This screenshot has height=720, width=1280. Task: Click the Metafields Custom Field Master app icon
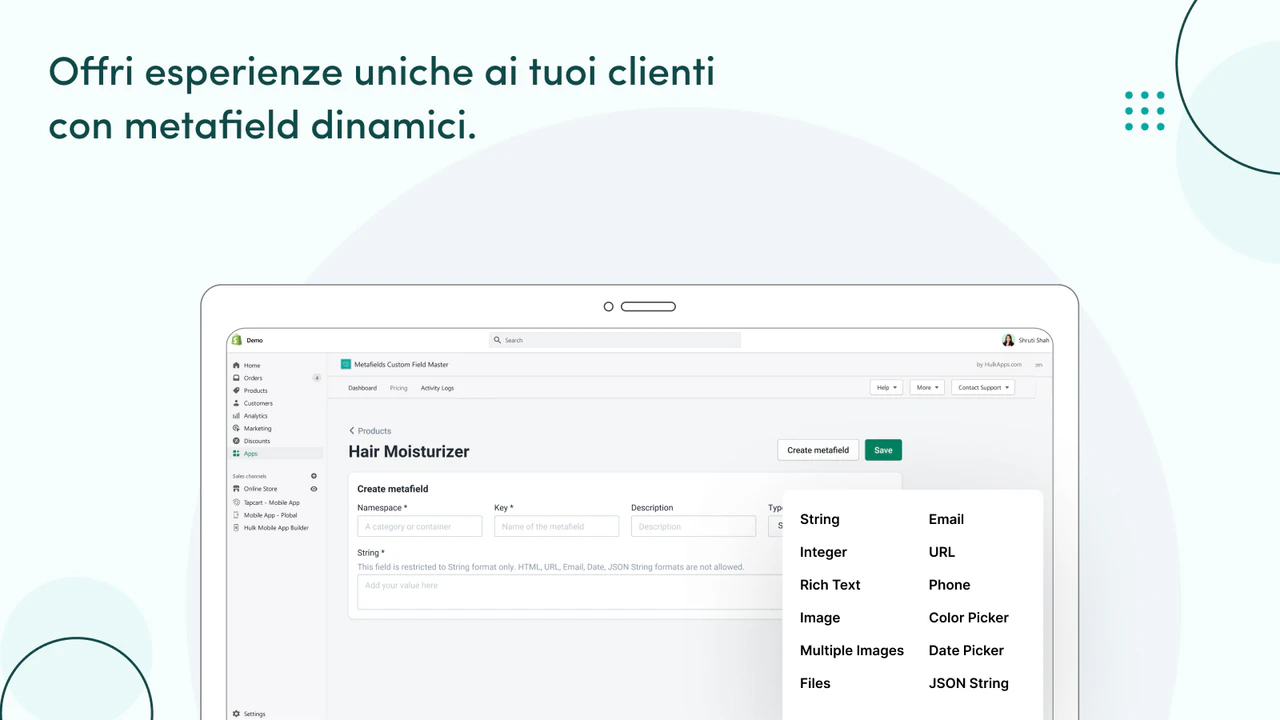(346, 364)
